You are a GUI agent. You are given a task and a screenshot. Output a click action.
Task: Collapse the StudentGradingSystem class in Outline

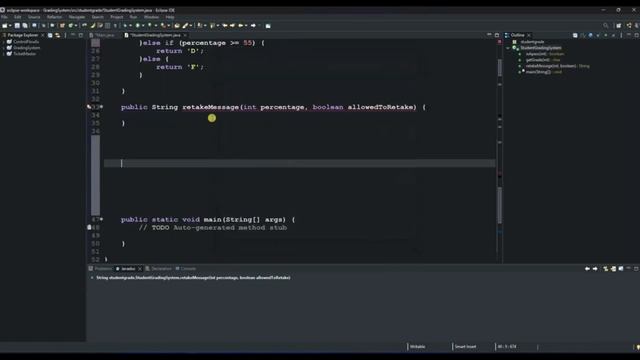508,48
